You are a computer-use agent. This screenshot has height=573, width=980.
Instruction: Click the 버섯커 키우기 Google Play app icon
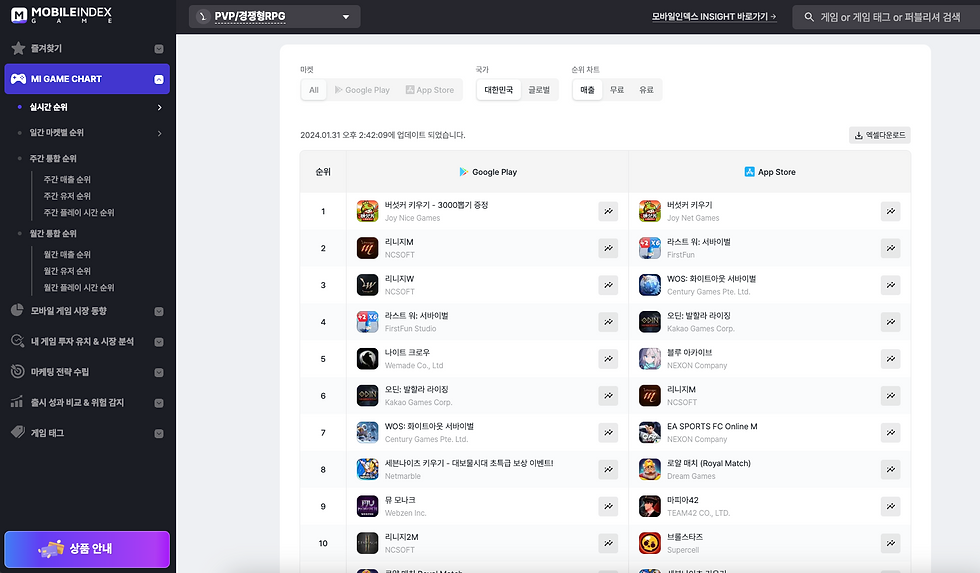coord(368,211)
